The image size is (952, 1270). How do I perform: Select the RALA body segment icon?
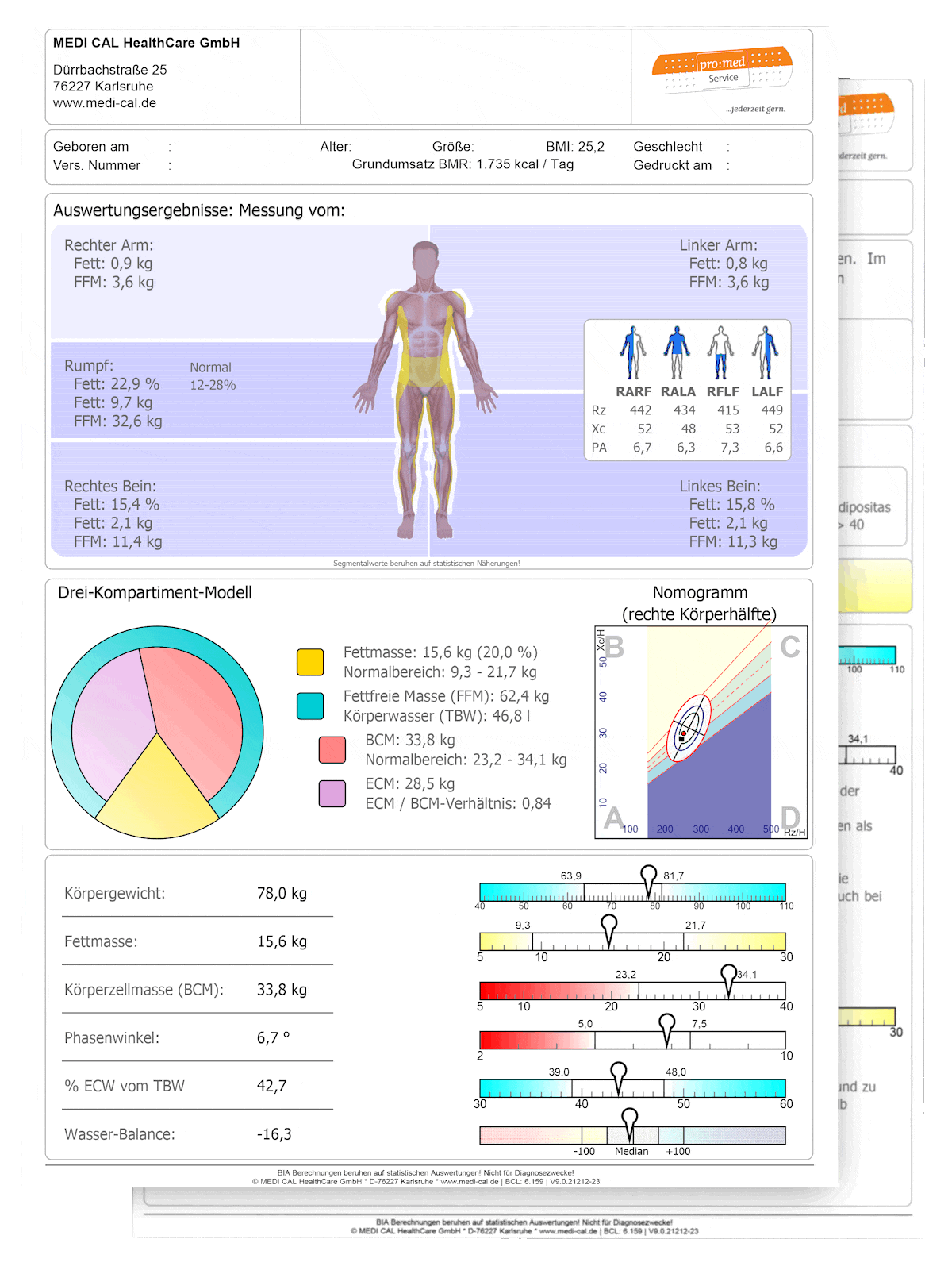point(677,352)
